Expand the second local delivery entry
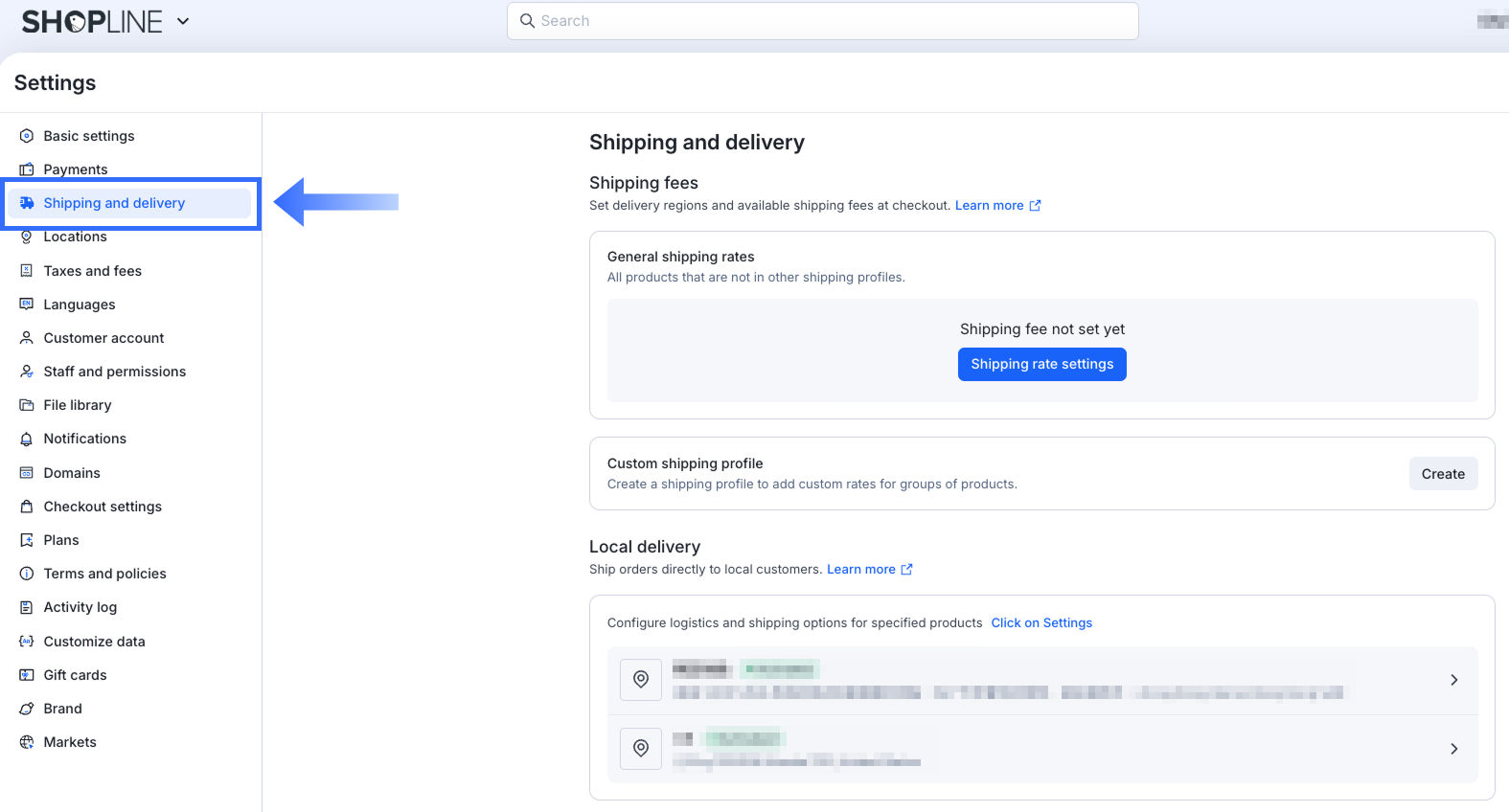Image resolution: width=1509 pixels, height=812 pixels. click(x=1454, y=749)
